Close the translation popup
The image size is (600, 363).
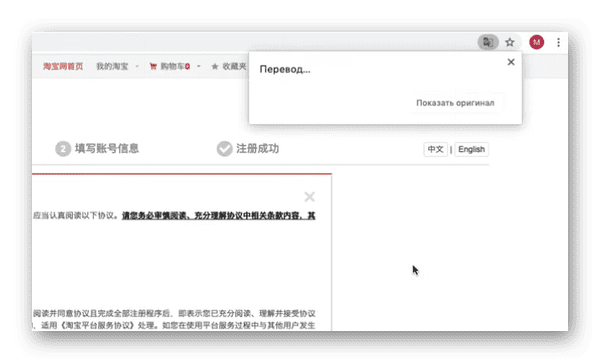[511, 62]
